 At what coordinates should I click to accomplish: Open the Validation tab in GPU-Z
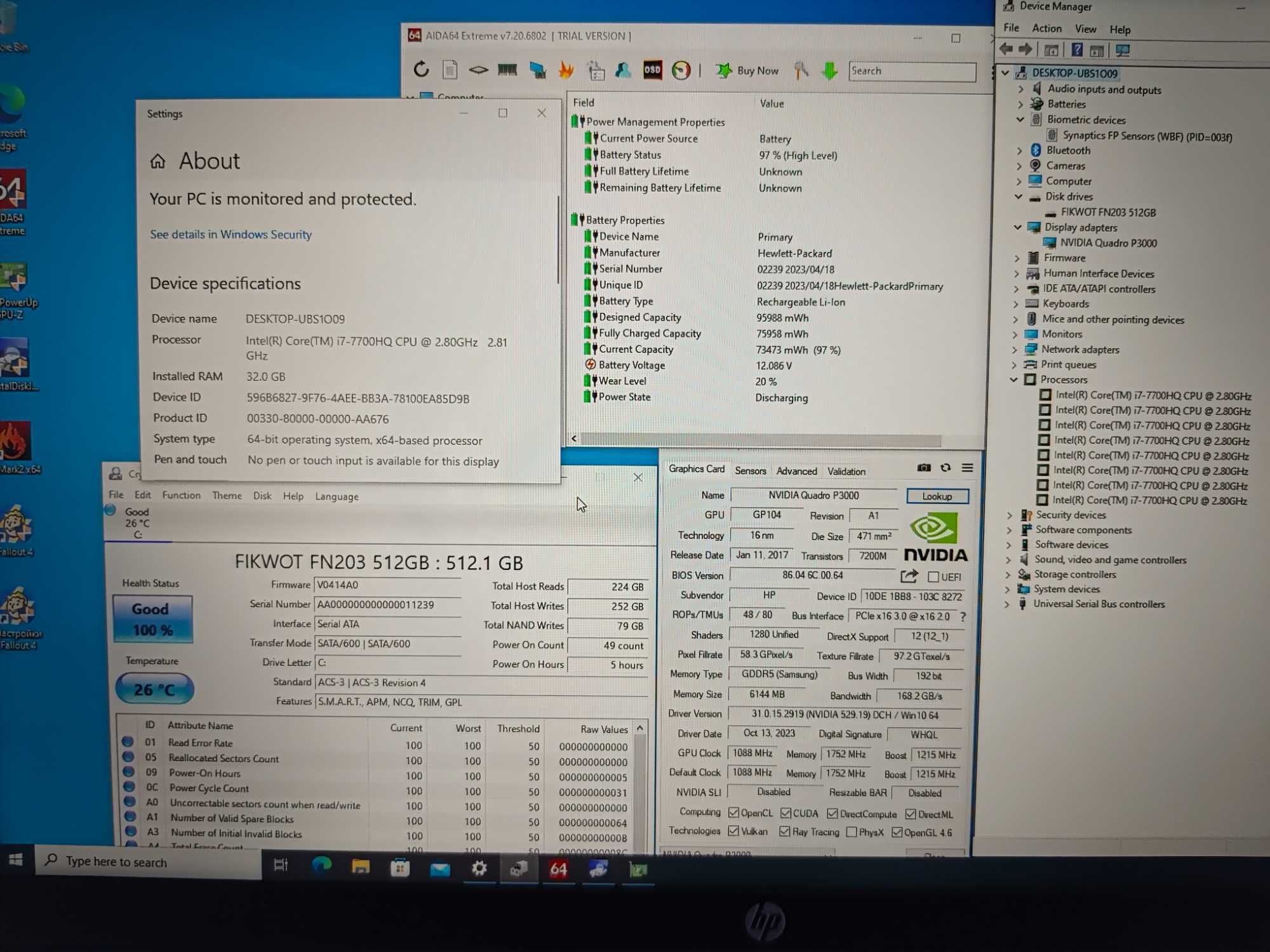click(846, 472)
